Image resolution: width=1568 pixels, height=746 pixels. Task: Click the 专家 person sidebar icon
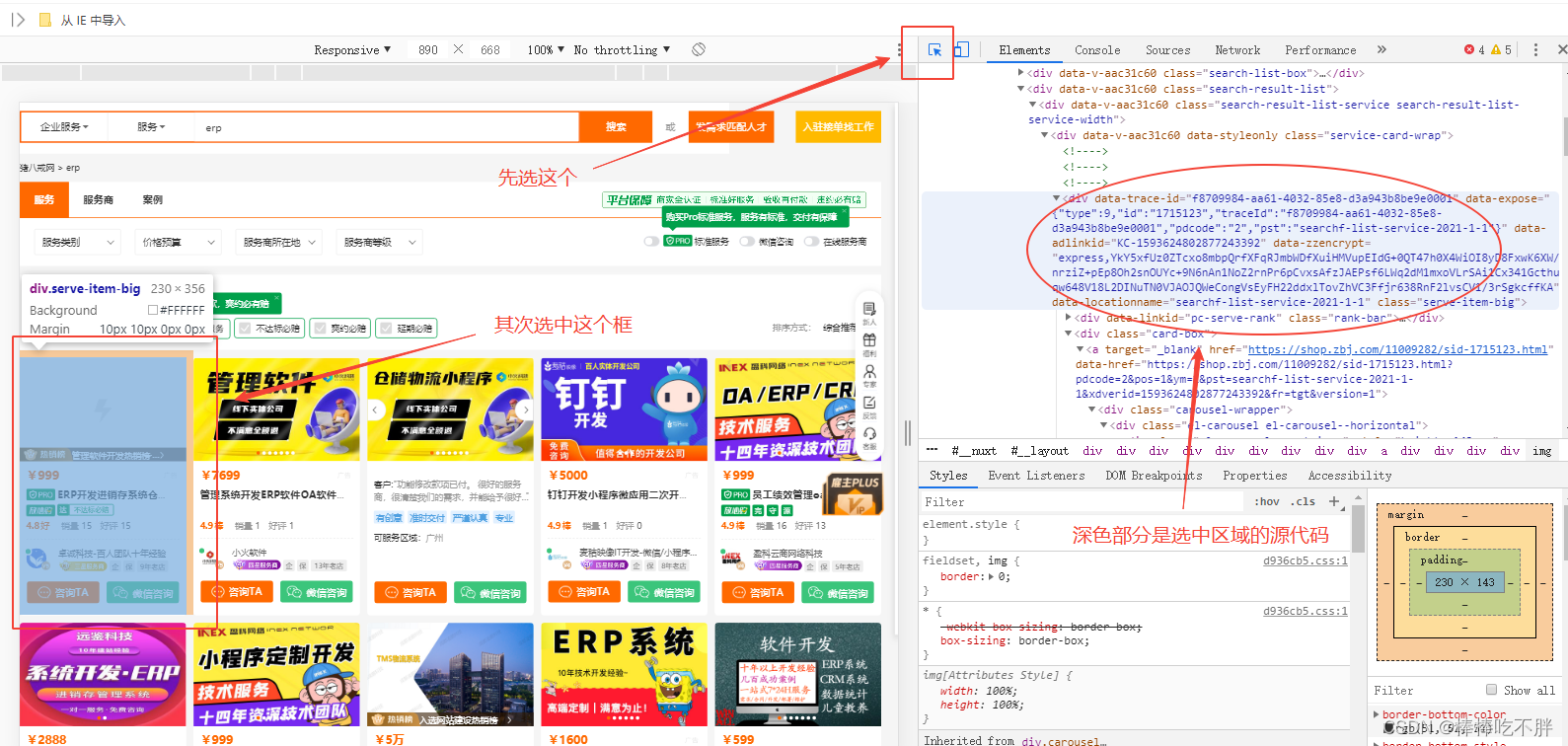click(x=869, y=376)
